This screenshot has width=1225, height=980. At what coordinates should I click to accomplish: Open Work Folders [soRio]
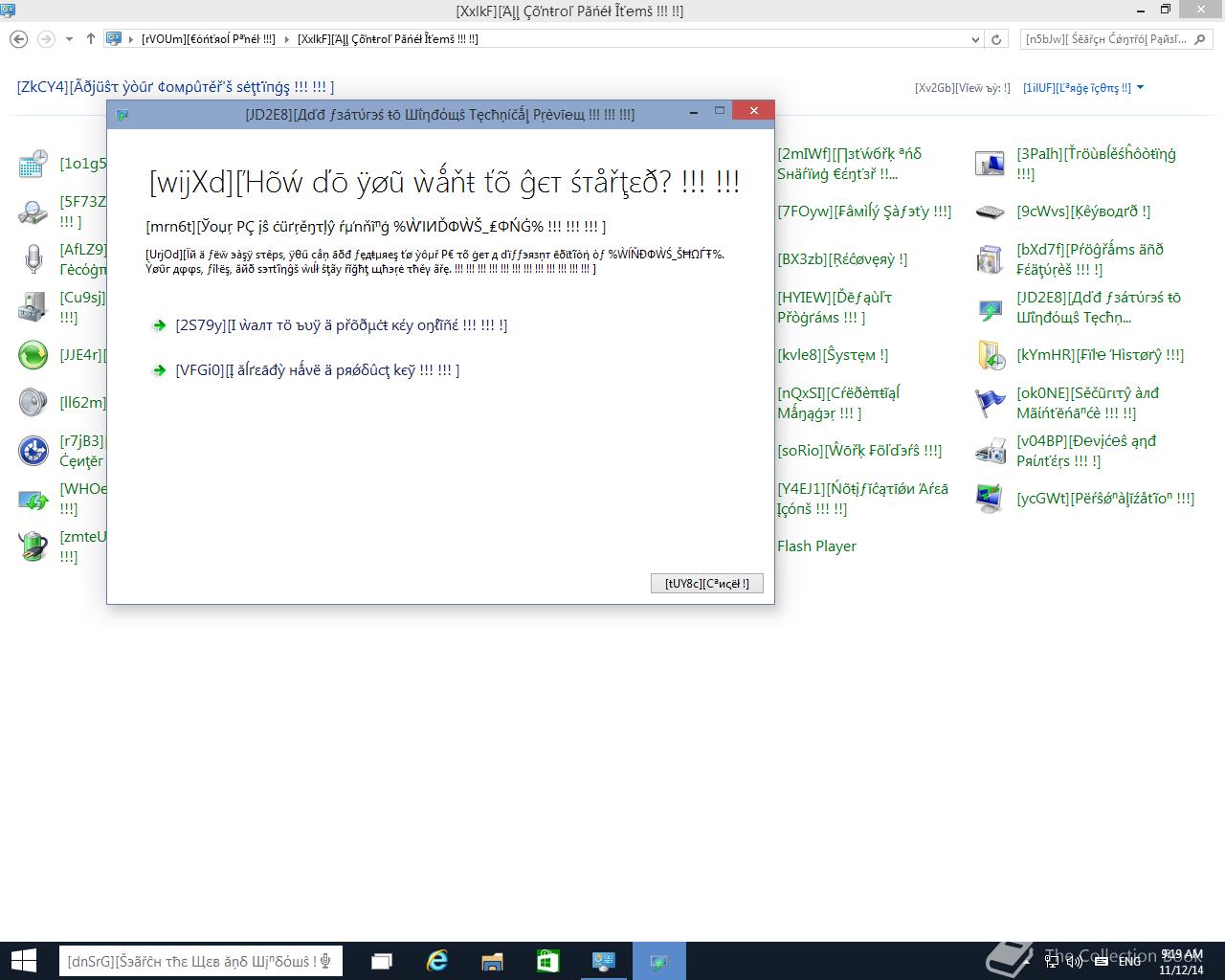point(859,451)
